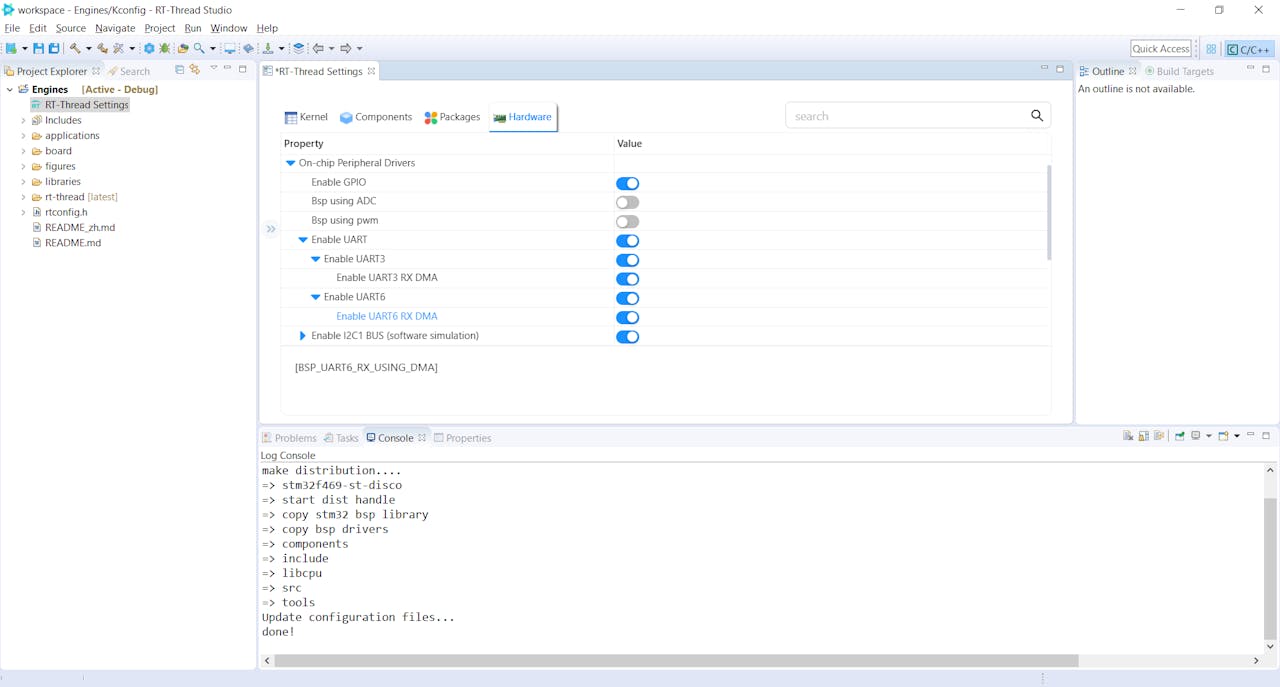Expand the applications folder in project tree
The height and width of the screenshot is (687, 1280).
pos(23,136)
